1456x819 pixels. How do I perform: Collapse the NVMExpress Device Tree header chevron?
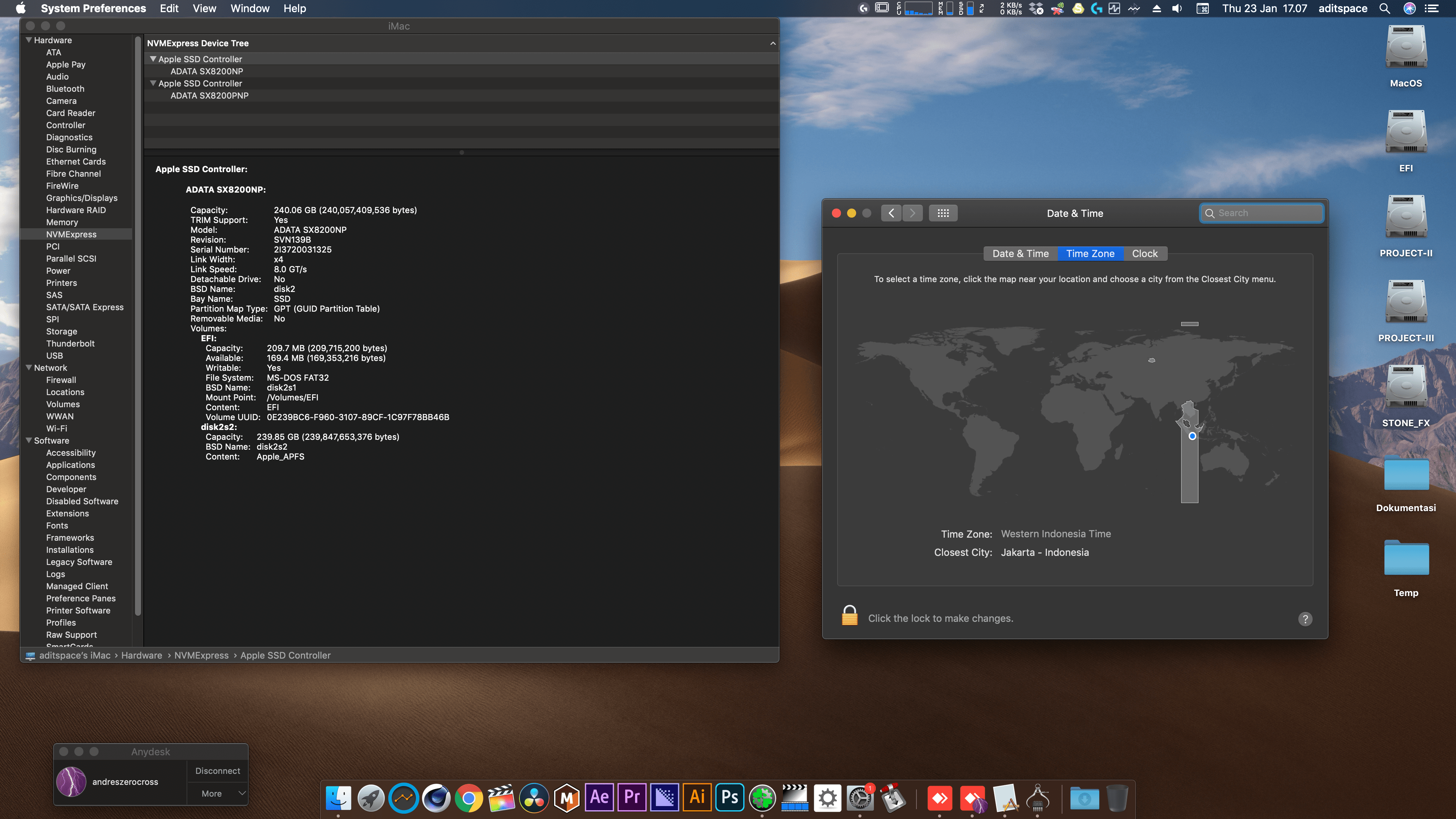773,43
